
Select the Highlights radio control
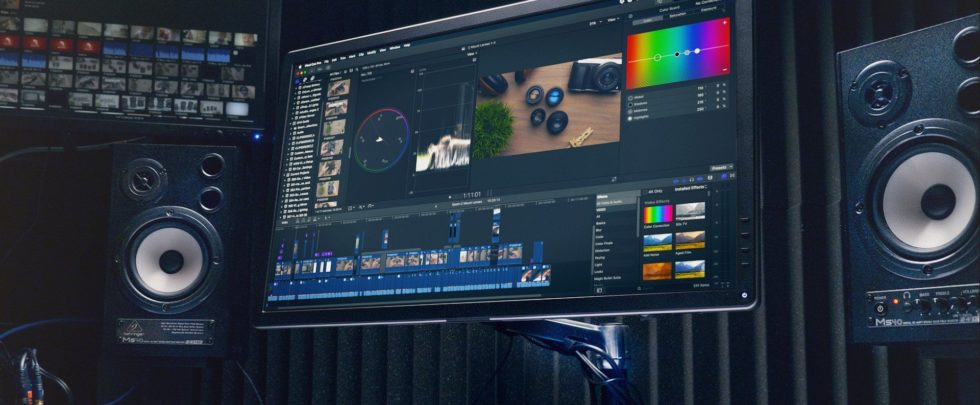click(x=632, y=117)
